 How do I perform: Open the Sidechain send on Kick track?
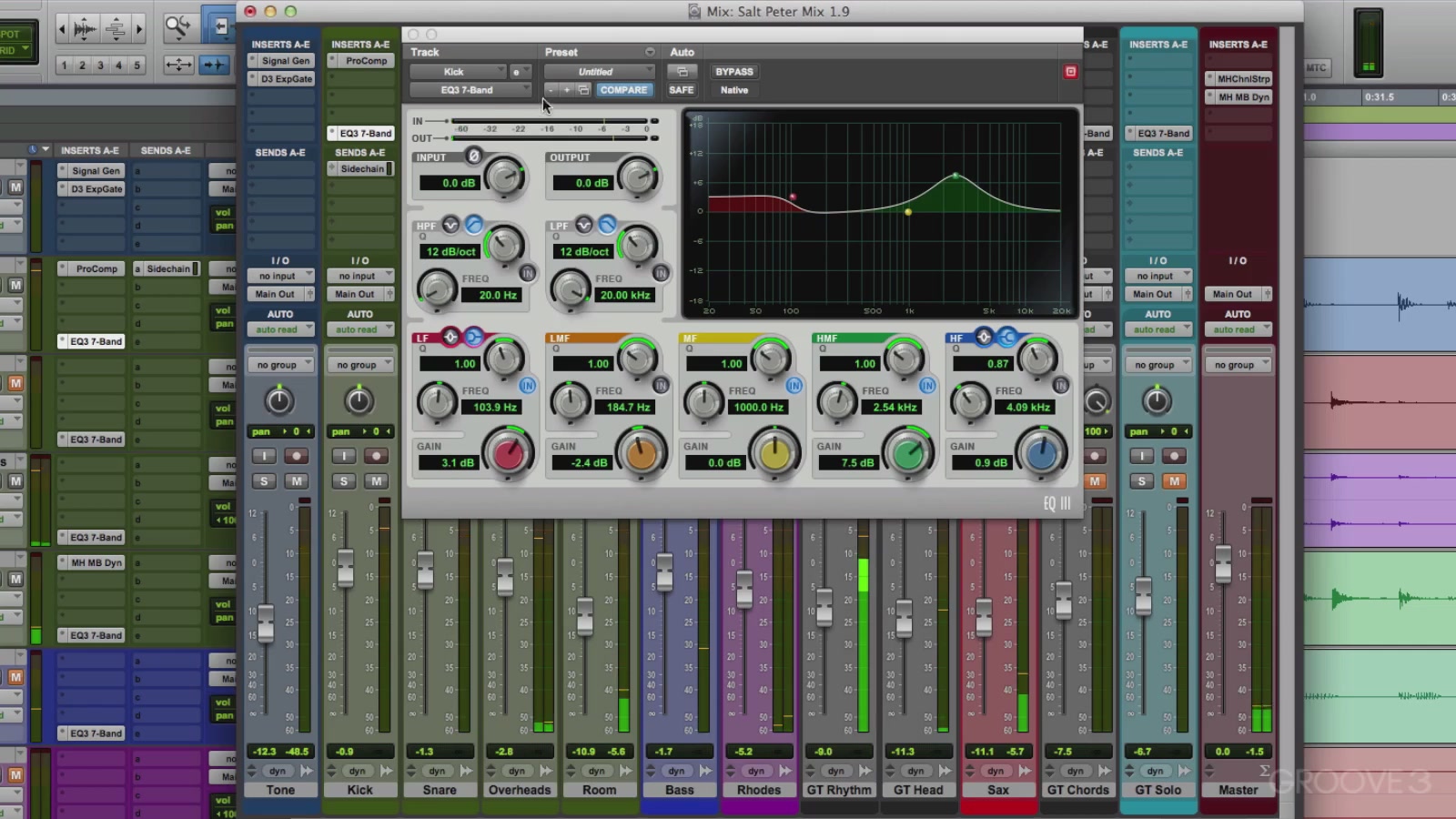point(360,169)
